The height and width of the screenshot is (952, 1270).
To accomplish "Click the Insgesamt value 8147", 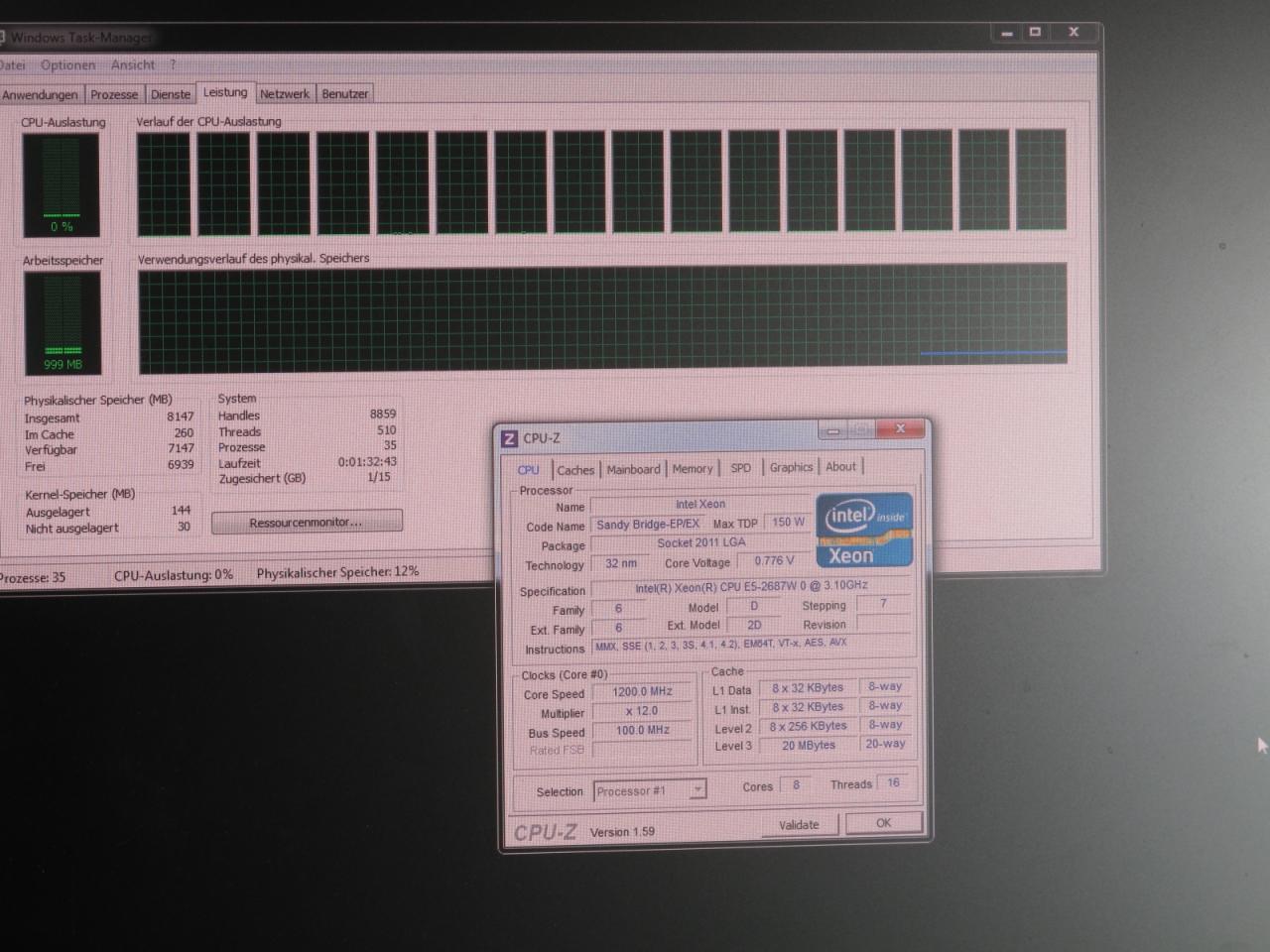I will coord(181,417).
